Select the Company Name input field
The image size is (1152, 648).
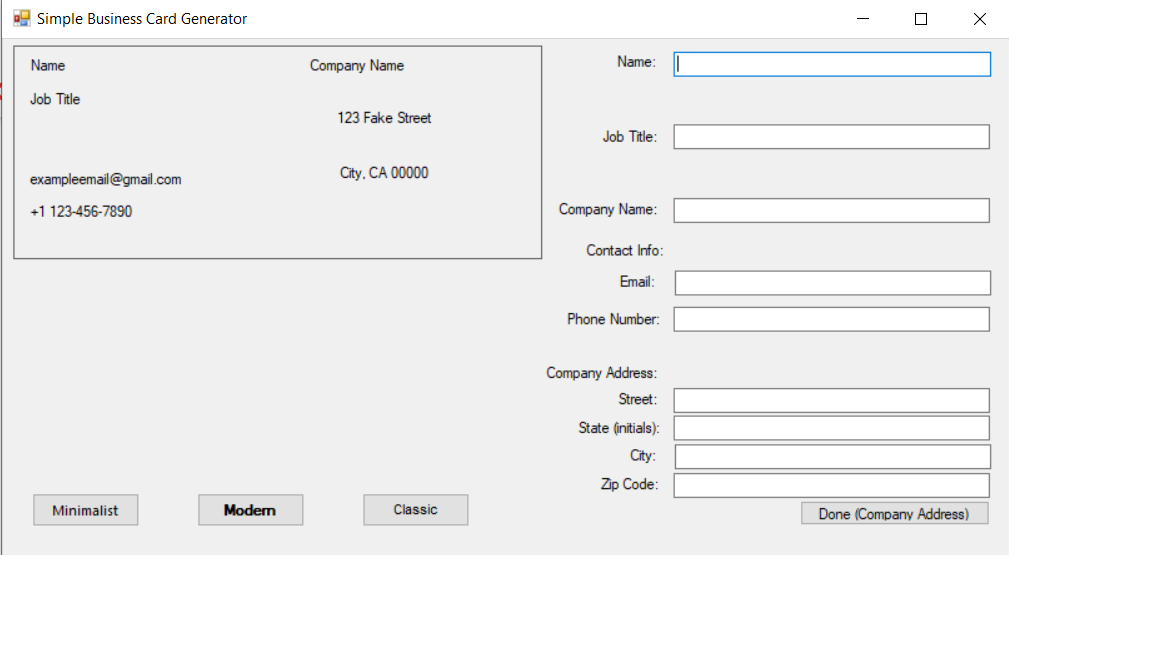pyautogui.click(x=831, y=210)
